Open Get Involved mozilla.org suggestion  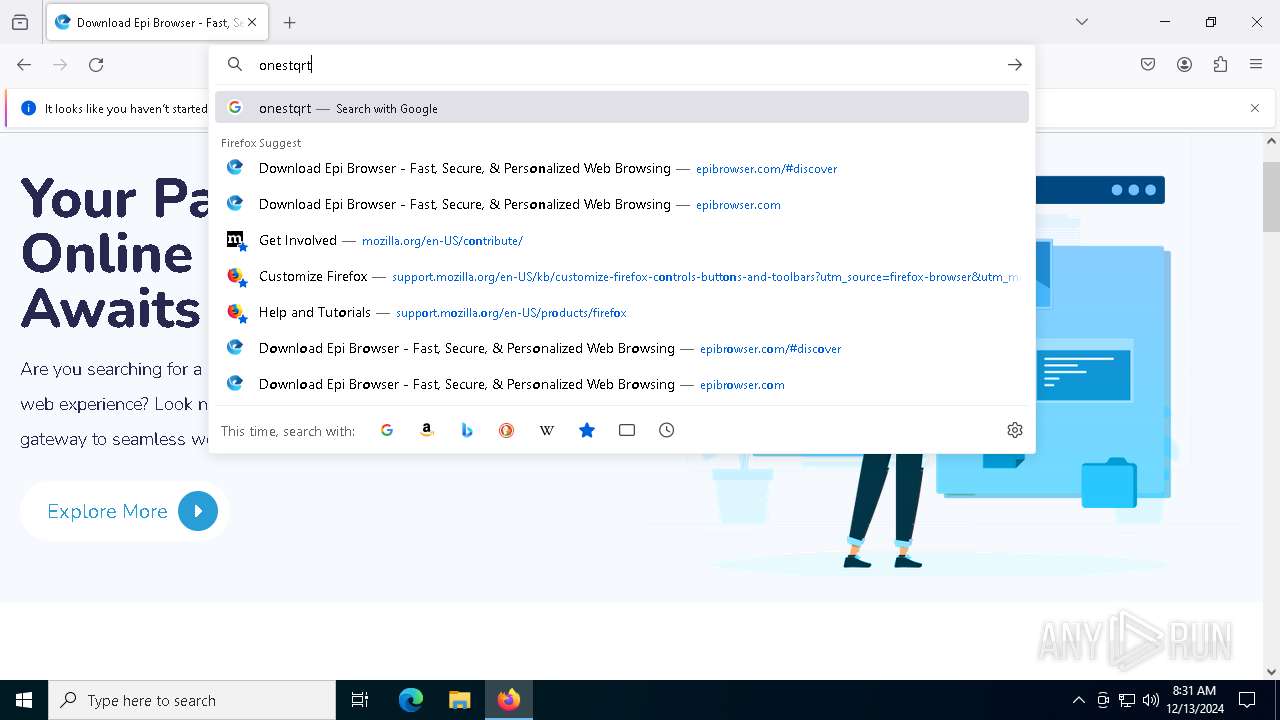(622, 240)
